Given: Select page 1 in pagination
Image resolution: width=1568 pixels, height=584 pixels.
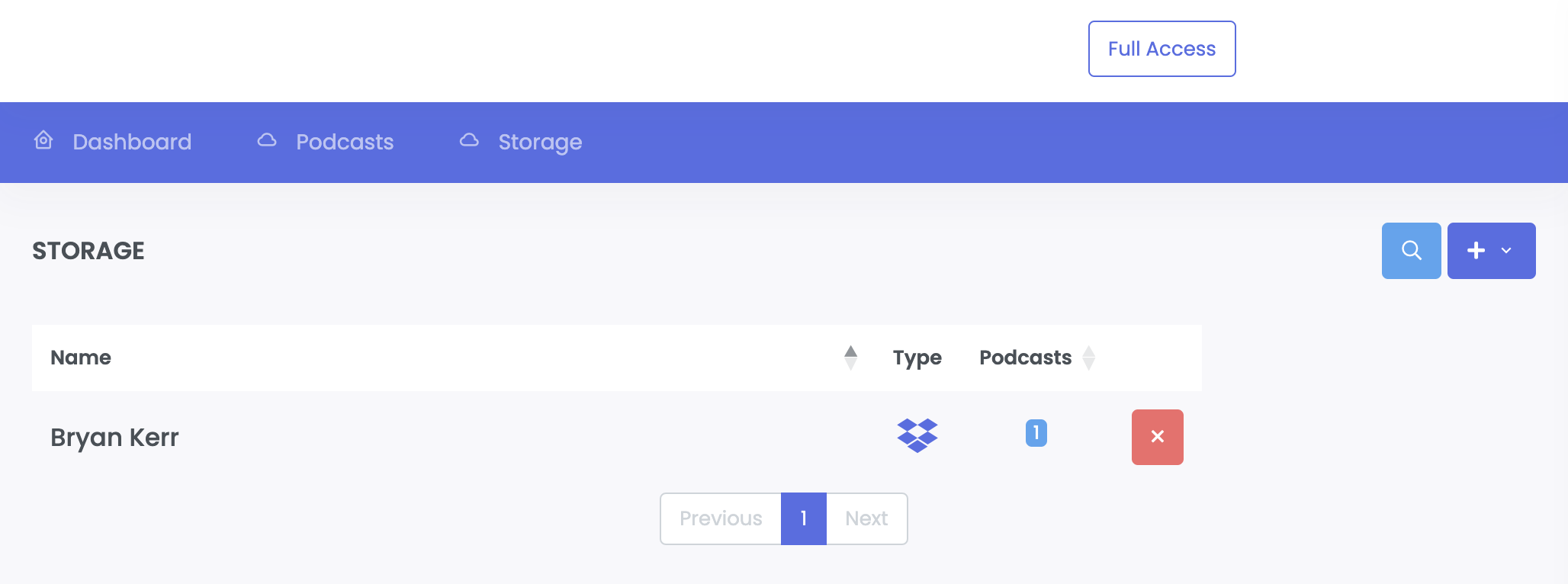Looking at the screenshot, I should [x=804, y=518].
